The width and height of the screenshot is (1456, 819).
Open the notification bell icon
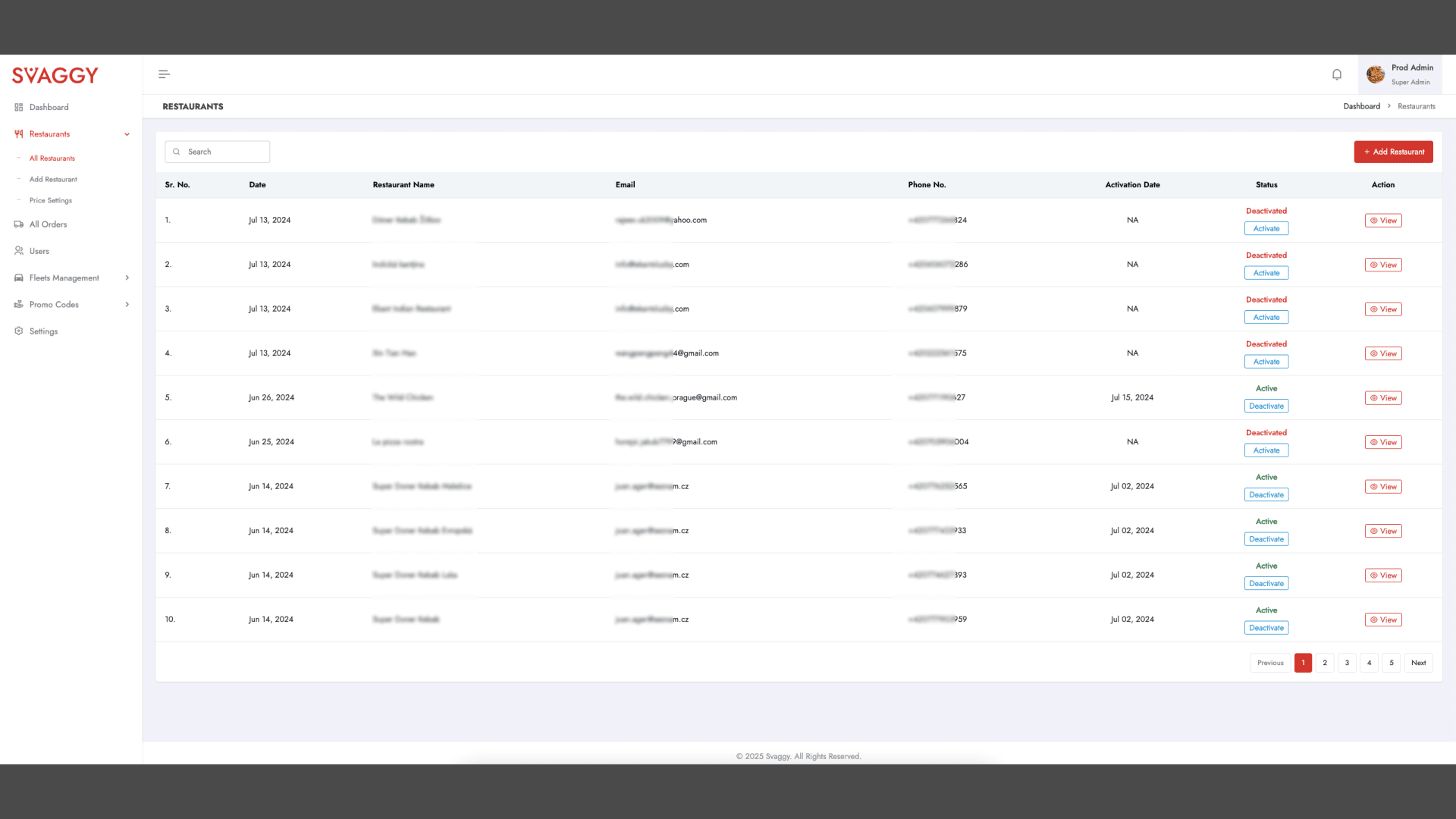click(1337, 74)
